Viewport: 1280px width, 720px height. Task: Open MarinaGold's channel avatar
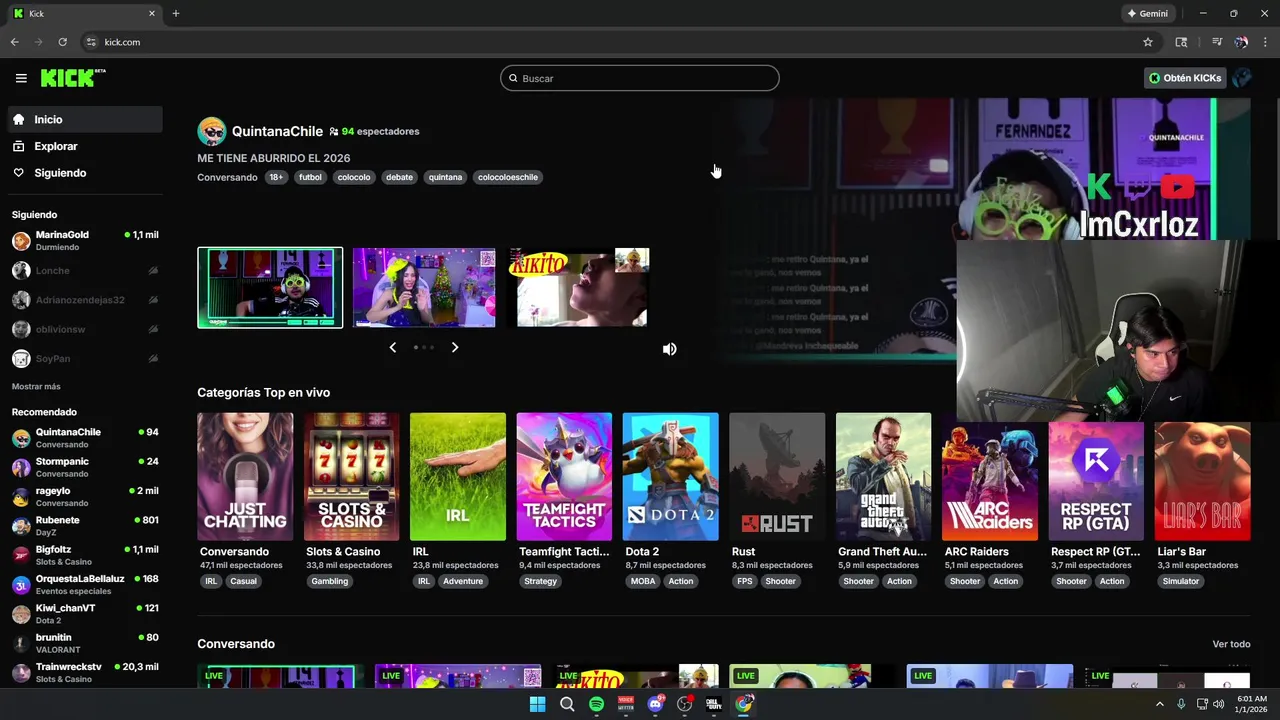coord(21,241)
